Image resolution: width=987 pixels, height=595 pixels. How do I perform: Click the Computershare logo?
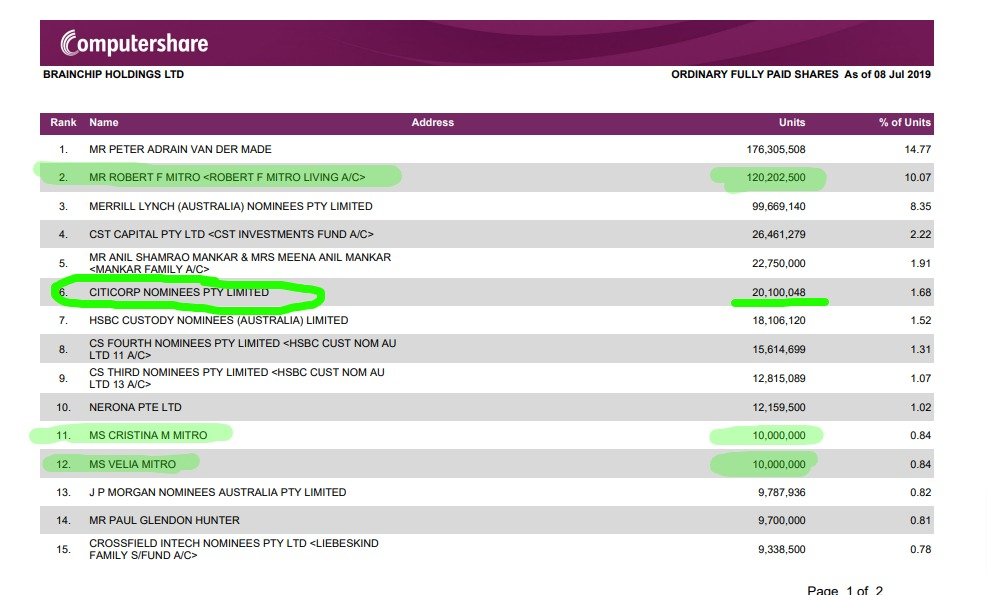[134, 44]
